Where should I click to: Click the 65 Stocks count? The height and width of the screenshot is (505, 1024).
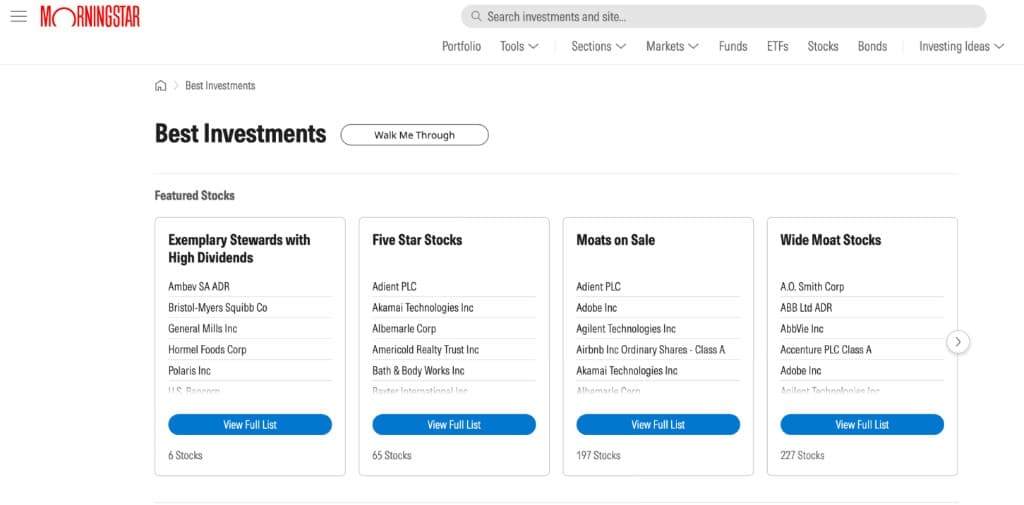(x=392, y=455)
